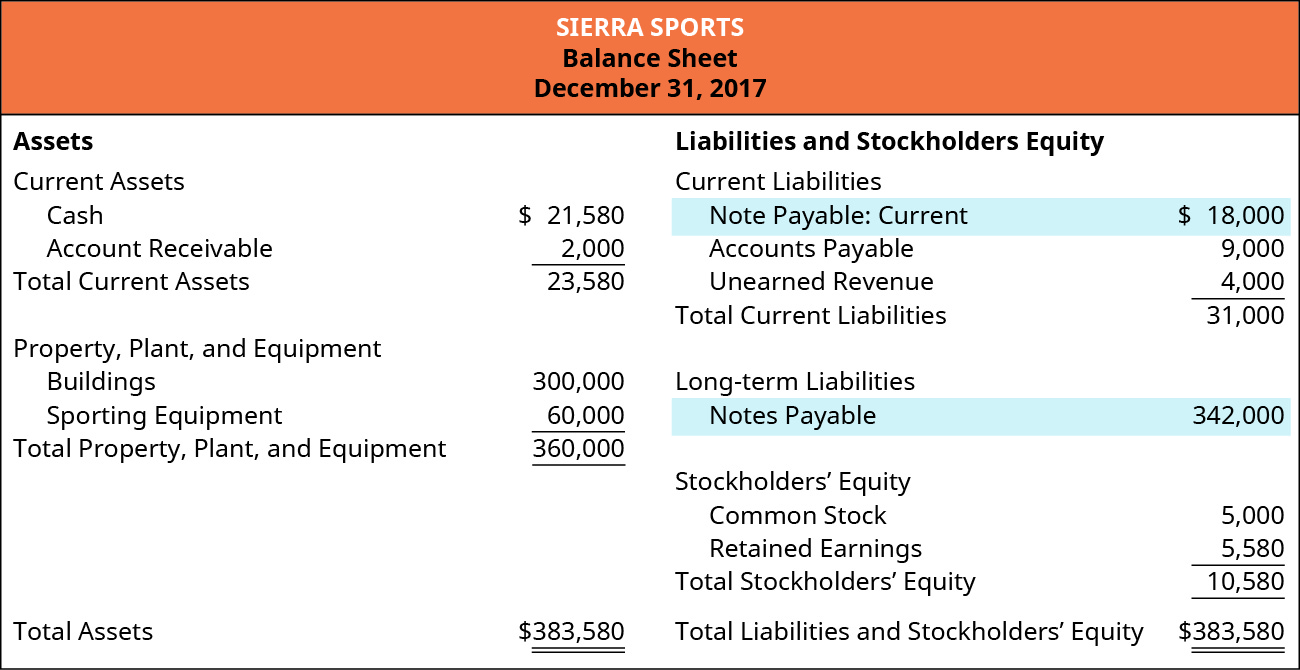The height and width of the screenshot is (670, 1300).
Task: Select the Total Assets amount $383,580
Action: [x=572, y=631]
